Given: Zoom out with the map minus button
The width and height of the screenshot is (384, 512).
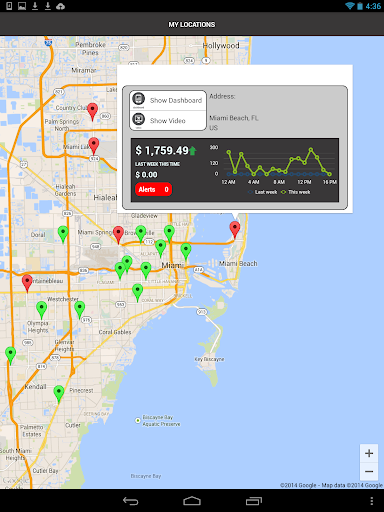Looking at the screenshot, I should pos(369,471).
